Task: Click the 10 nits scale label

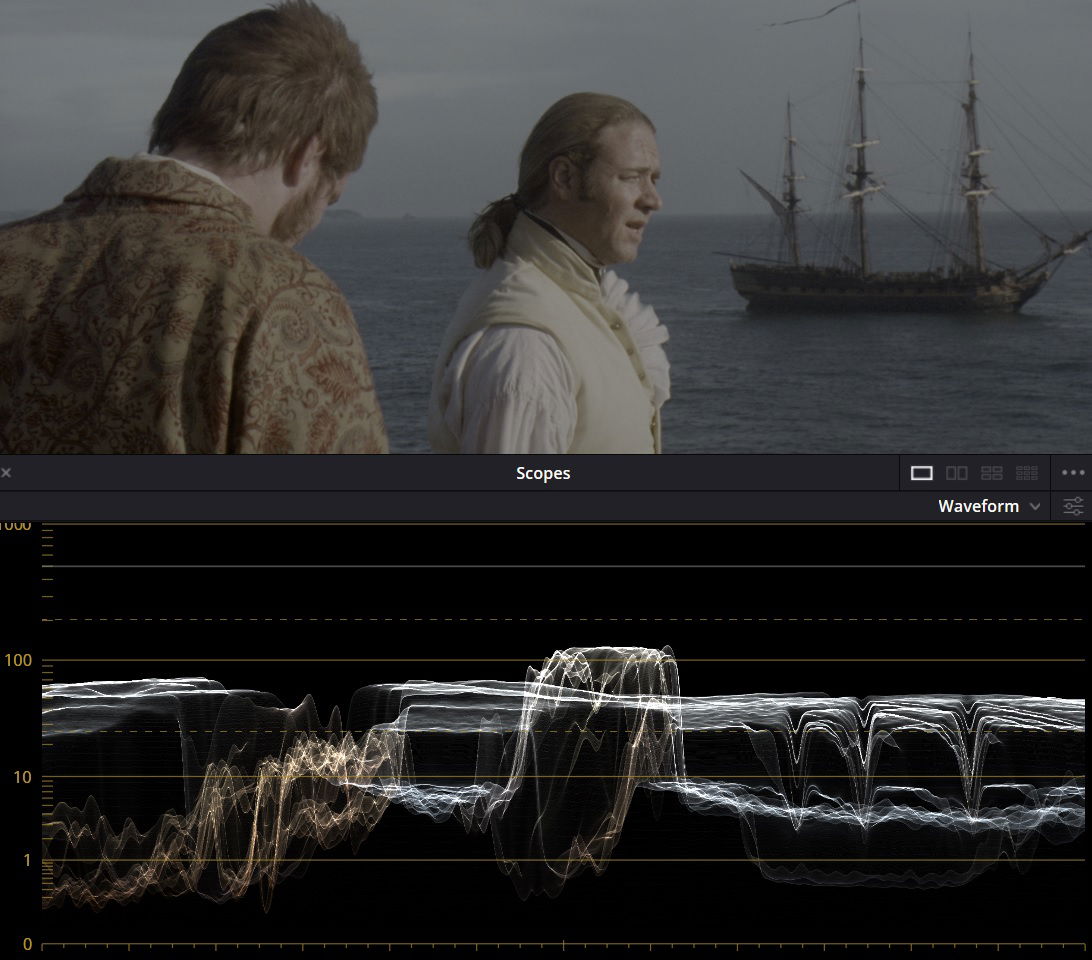Action: pyautogui.click(x=22, y=777)
